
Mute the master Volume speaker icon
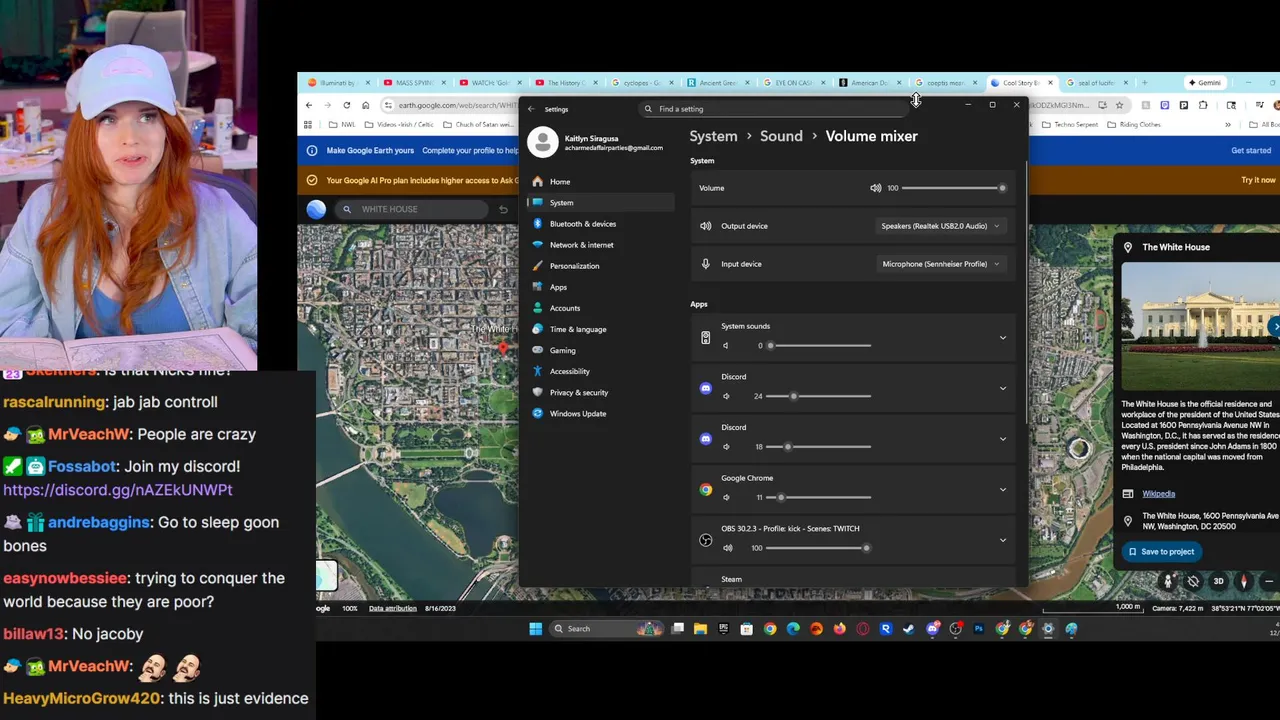pos(876,188)
